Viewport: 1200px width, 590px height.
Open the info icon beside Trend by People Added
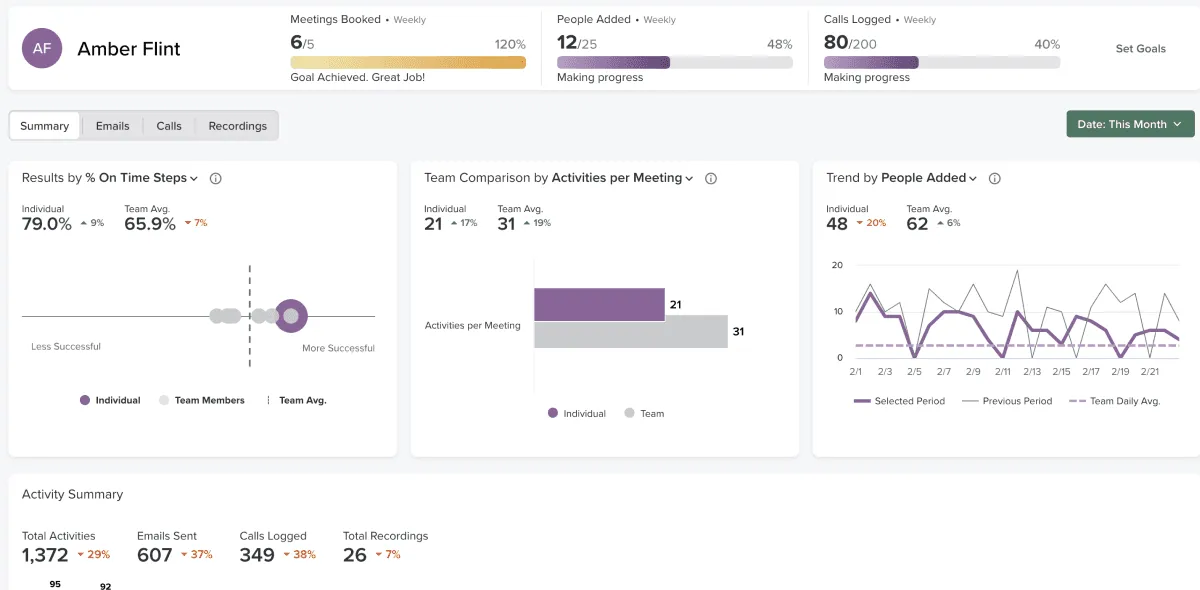point(993,177)
